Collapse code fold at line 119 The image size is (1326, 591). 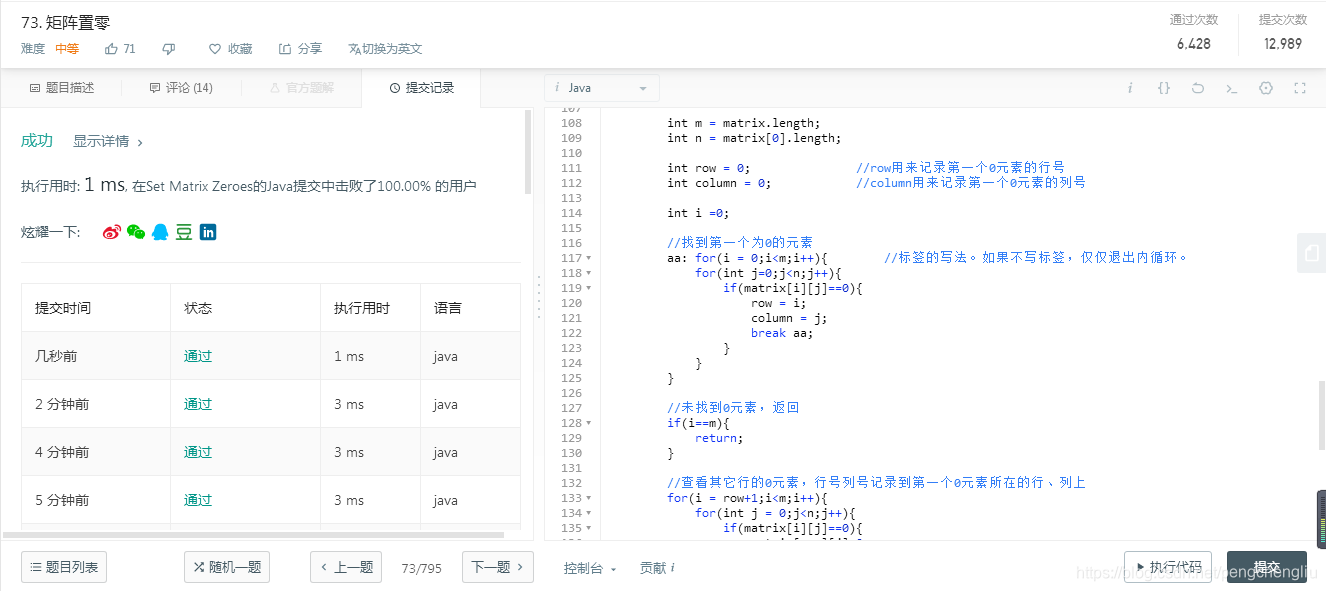588,288
